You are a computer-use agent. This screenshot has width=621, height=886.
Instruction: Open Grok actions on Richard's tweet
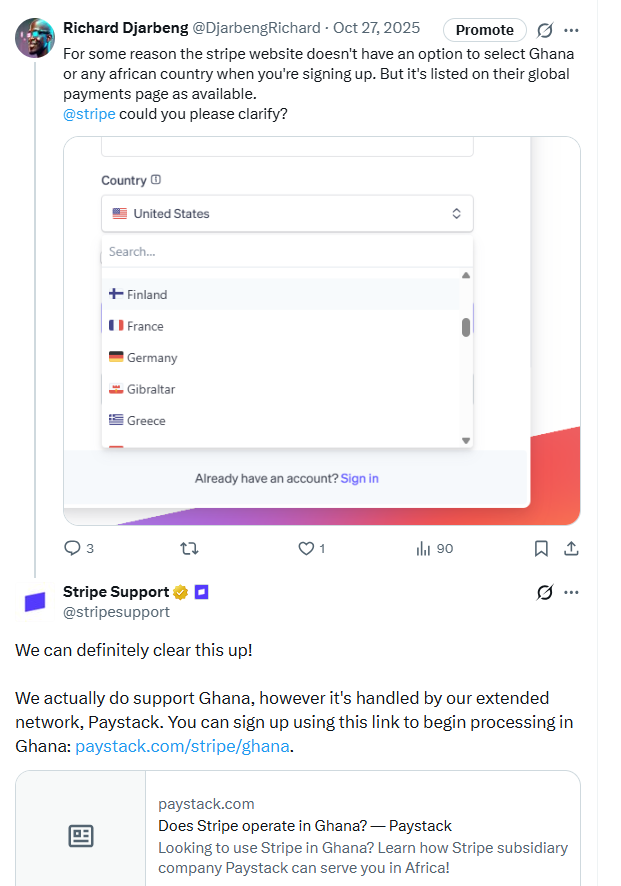tap(544, 31)
